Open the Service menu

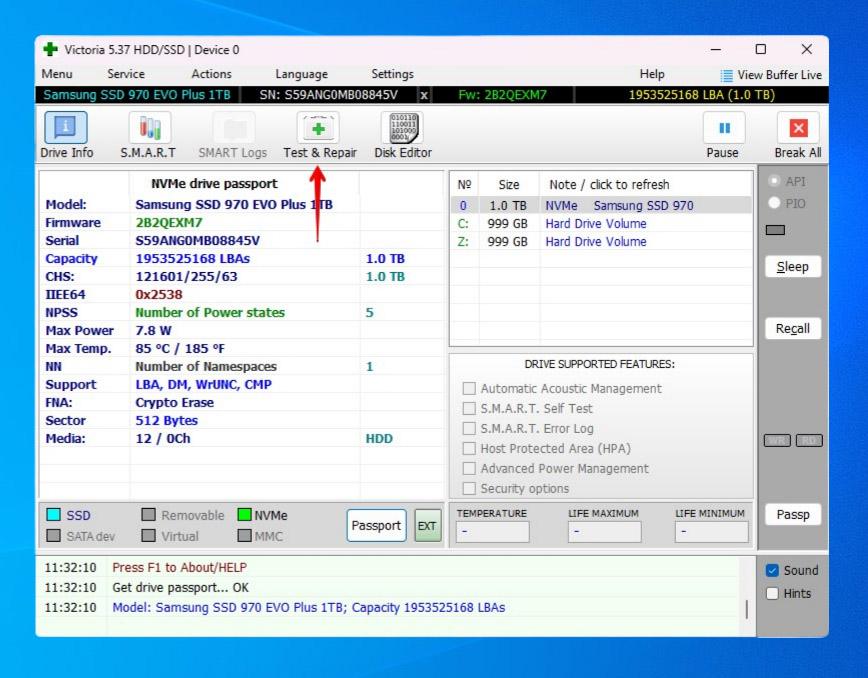[x=126, y=74]
